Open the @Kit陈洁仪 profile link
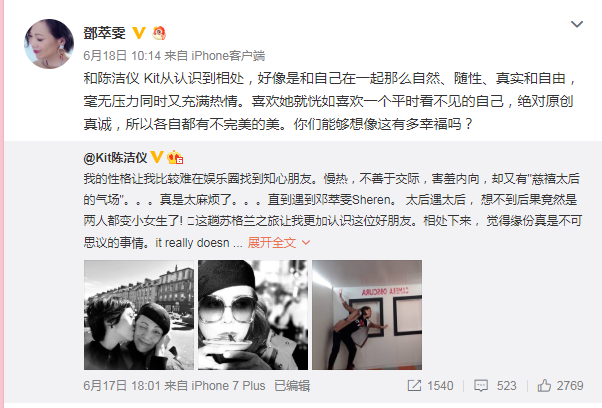 click(x=115, y=158)
